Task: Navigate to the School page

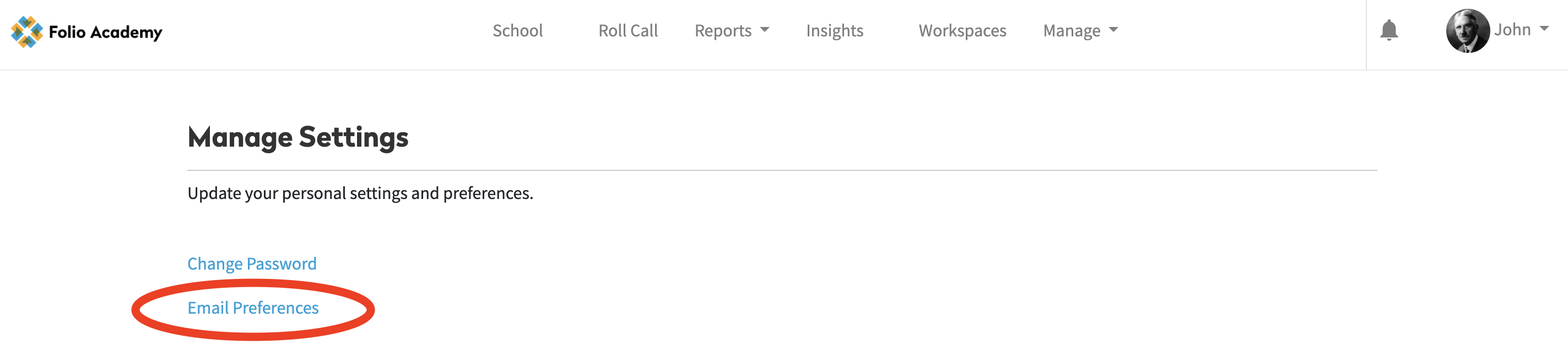Action: pyautogui.click(x=518, y=30)
